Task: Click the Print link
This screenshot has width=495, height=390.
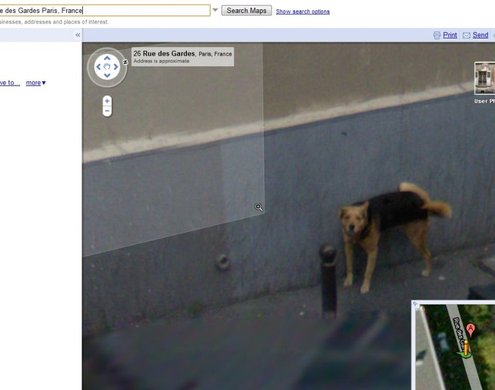Action: [x=450, y=35]
